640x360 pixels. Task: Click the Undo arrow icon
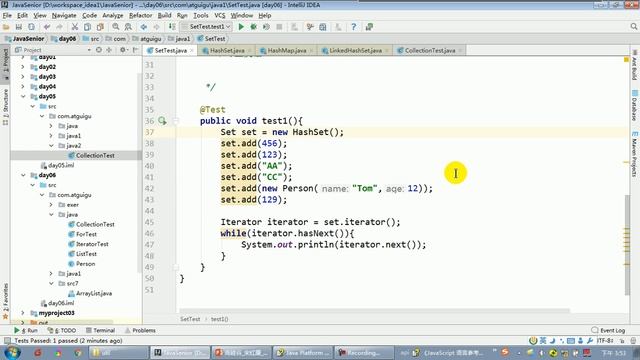[47, 27]
